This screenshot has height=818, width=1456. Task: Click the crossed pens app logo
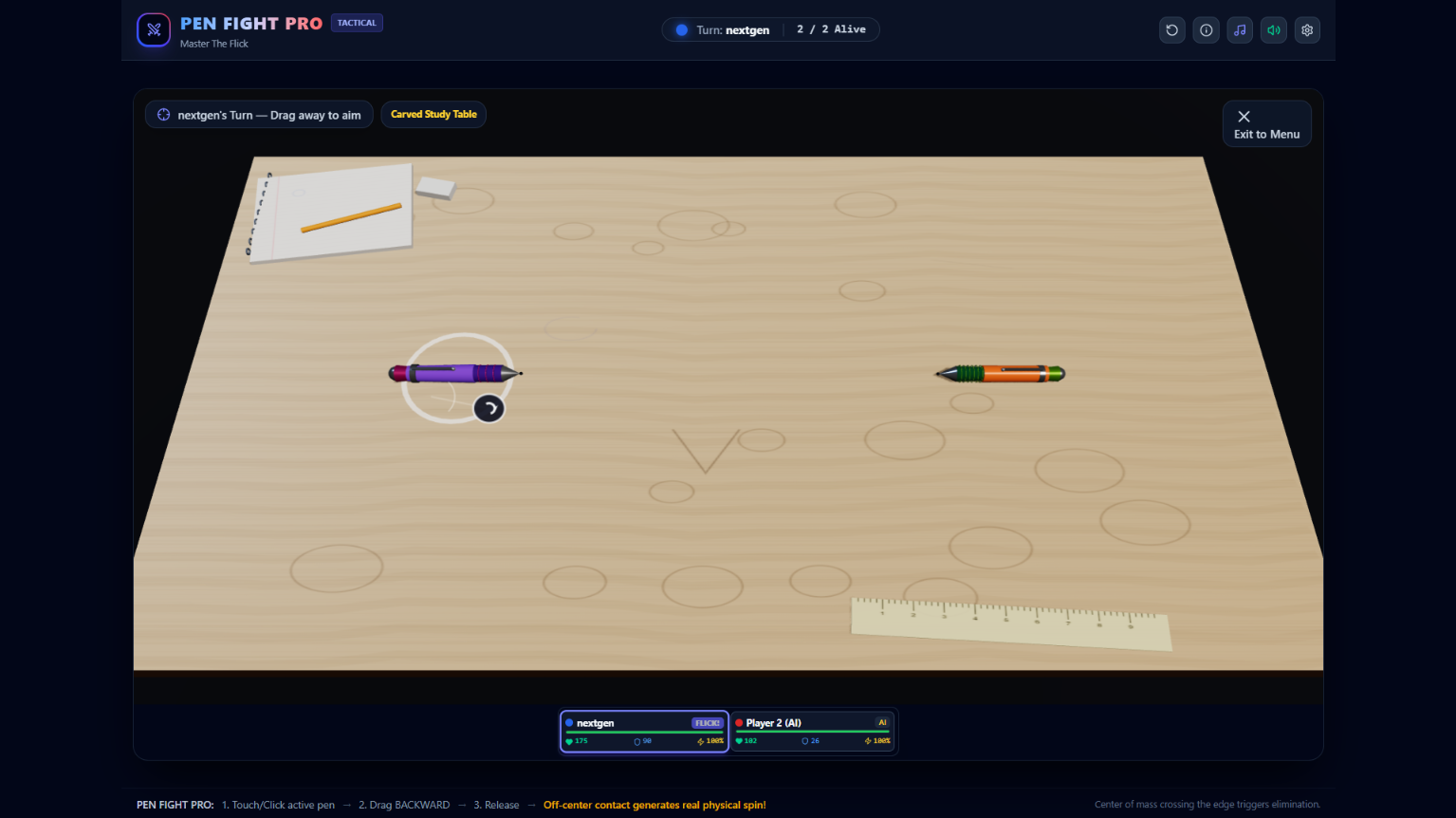[x=154, y=30]
